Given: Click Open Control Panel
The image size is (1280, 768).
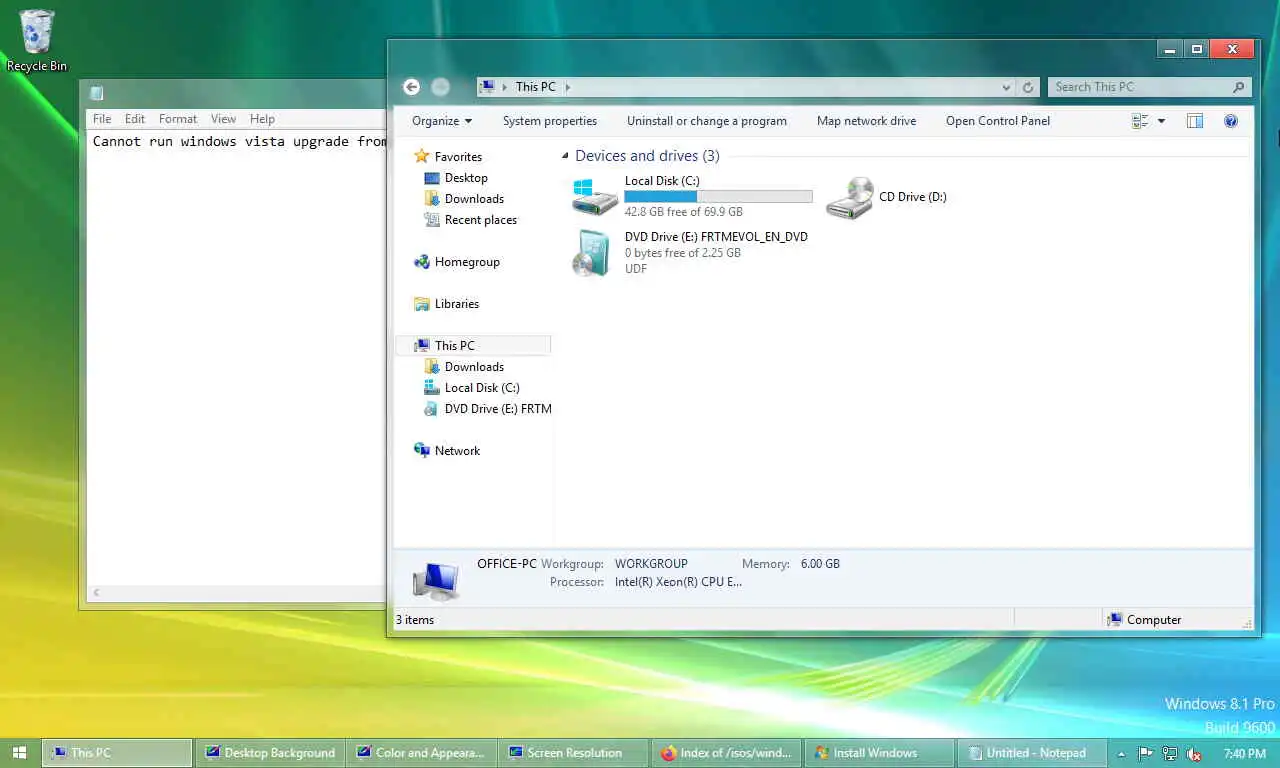Looking at the screenshot, I should 998,121.
